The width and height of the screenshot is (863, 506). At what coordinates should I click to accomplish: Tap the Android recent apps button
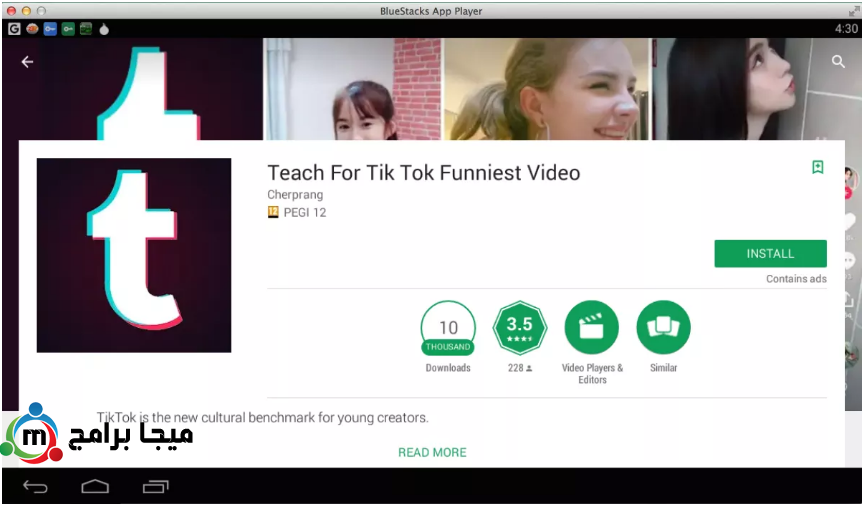click(x=155, y=487)
